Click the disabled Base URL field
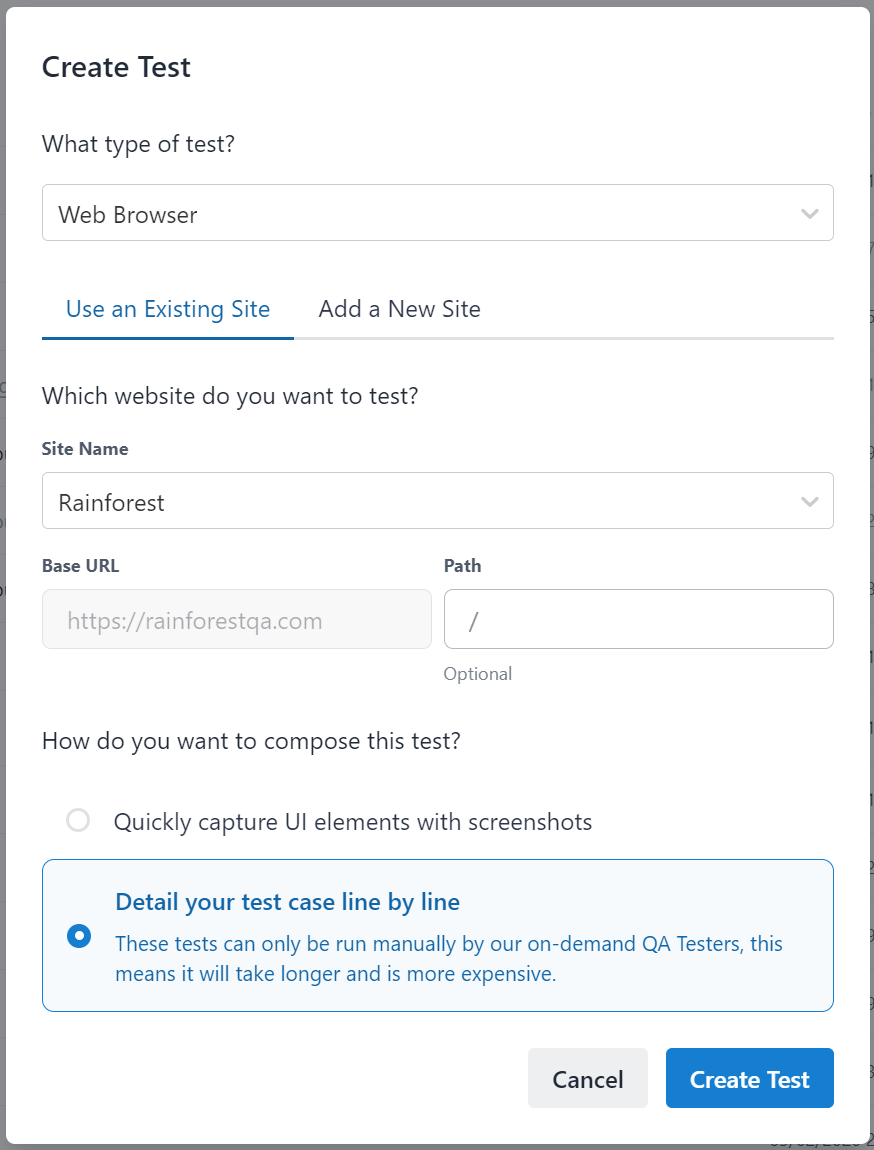 coord(236,620)
